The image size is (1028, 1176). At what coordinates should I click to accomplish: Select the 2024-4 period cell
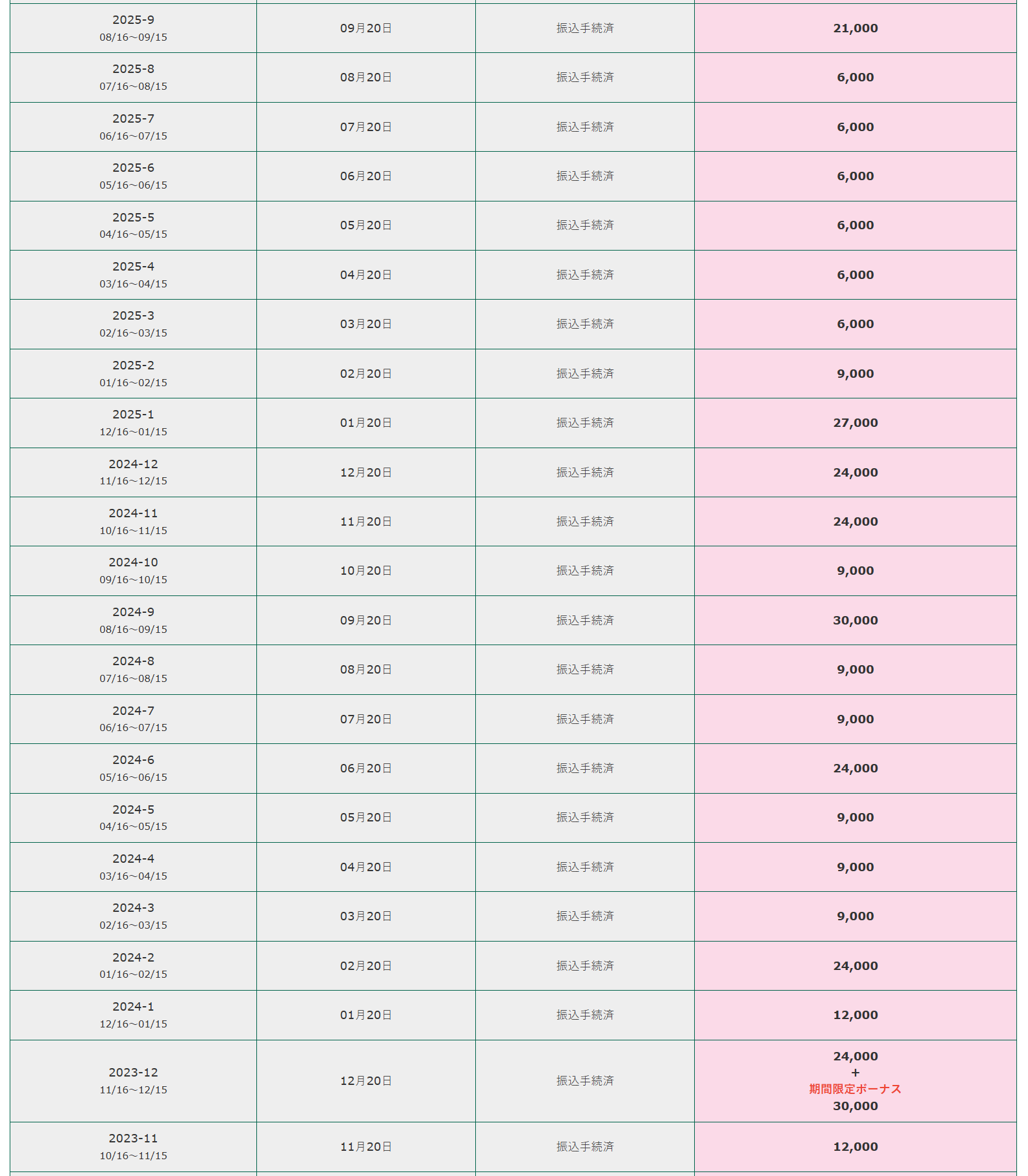(133, 867)
